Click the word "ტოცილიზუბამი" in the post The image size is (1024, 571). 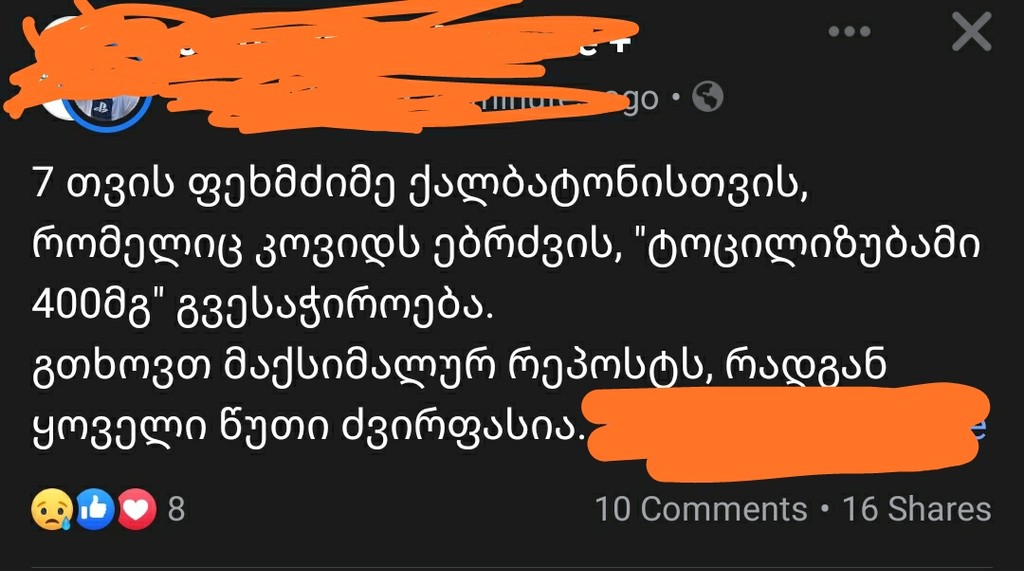coord(812,245)
